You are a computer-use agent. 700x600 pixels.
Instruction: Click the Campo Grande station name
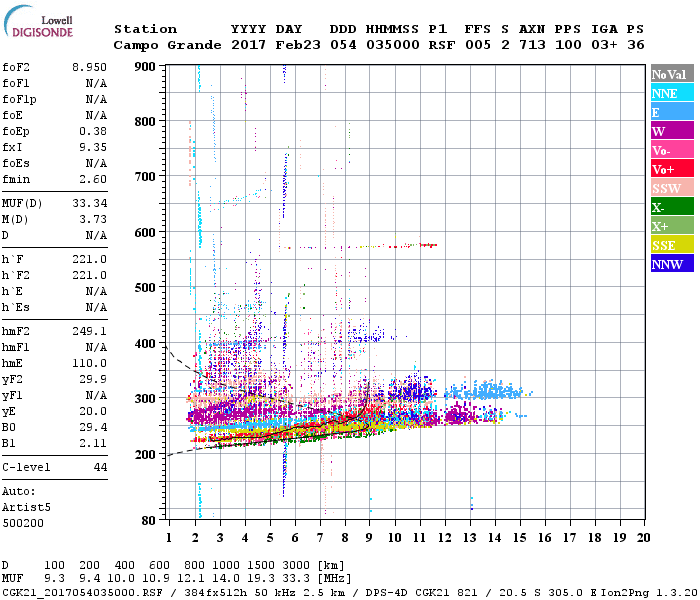click(x=167, y=45)
